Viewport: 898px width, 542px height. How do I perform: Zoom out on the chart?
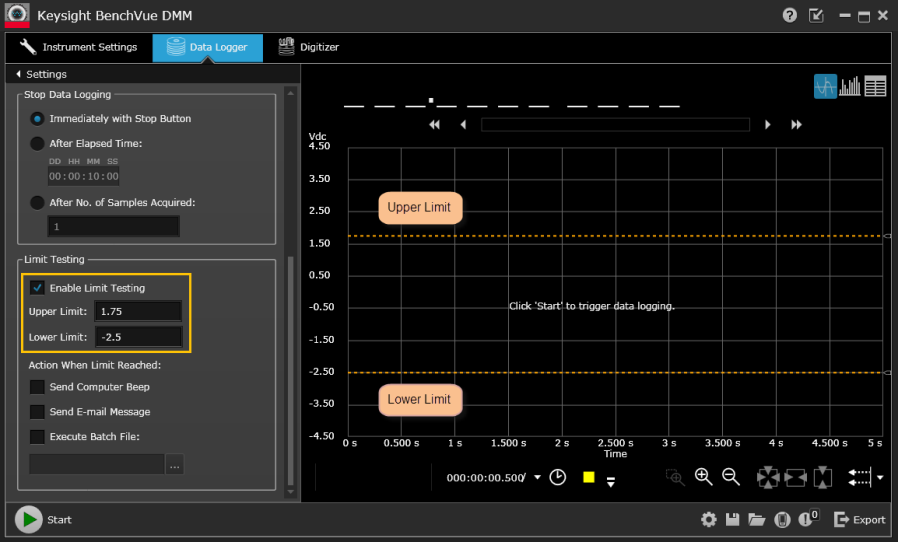coord(731,477)
